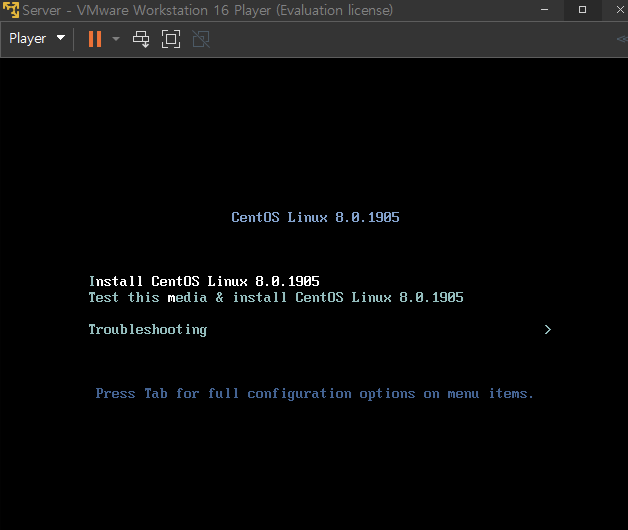
Task: Pause the virtual machine
Action: [95, 39]
